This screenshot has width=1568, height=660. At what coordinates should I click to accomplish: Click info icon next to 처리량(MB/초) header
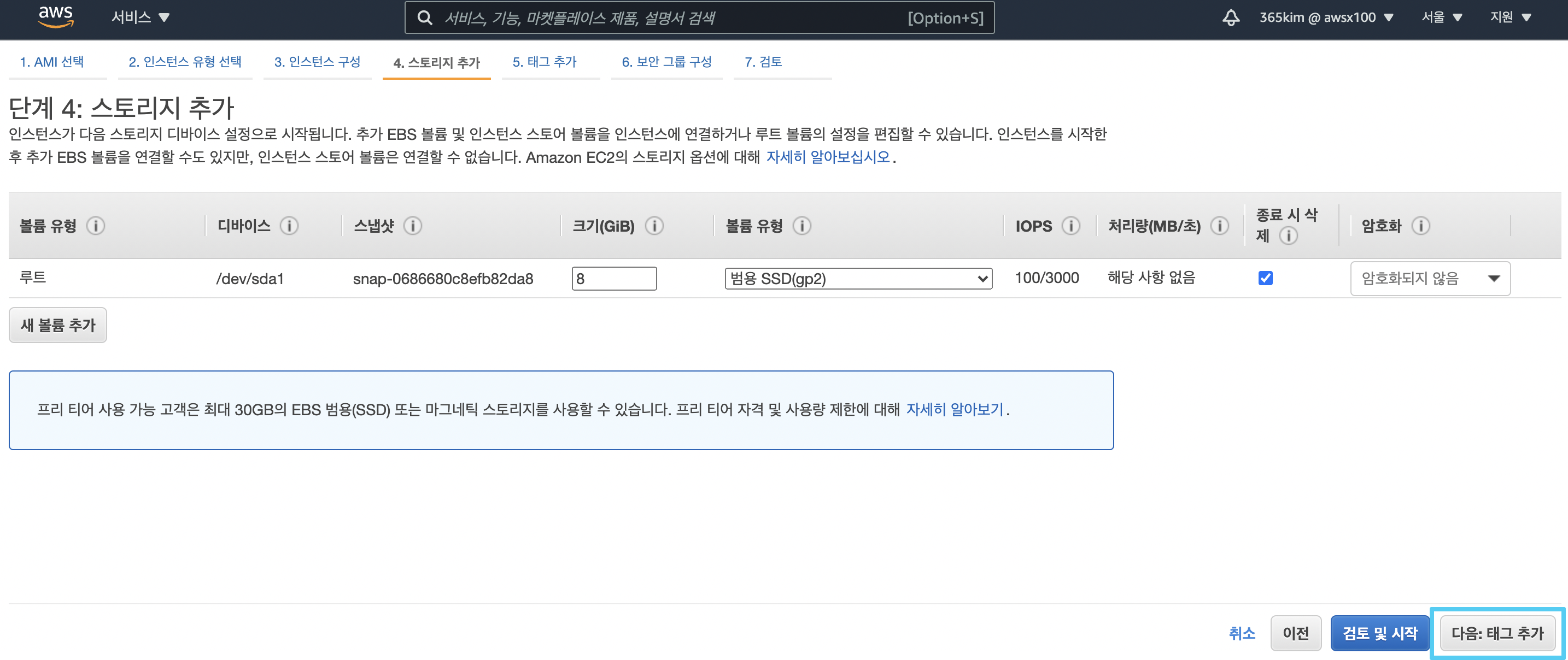click(1219, 226)
